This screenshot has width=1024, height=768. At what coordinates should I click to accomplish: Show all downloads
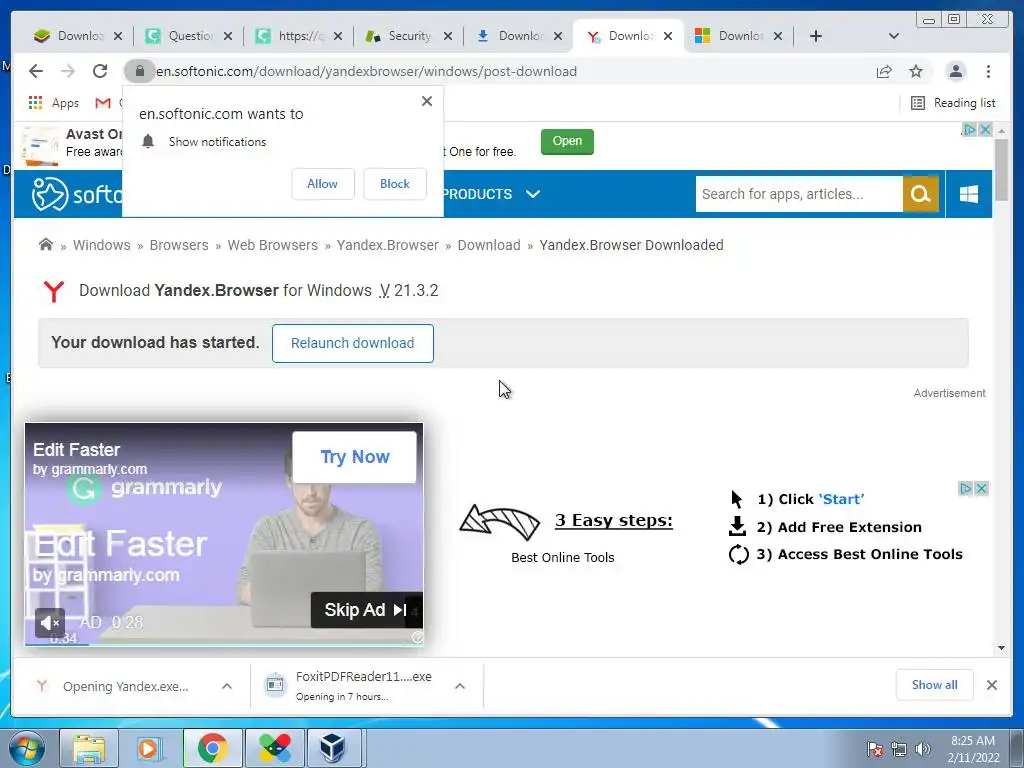[935, 685]
